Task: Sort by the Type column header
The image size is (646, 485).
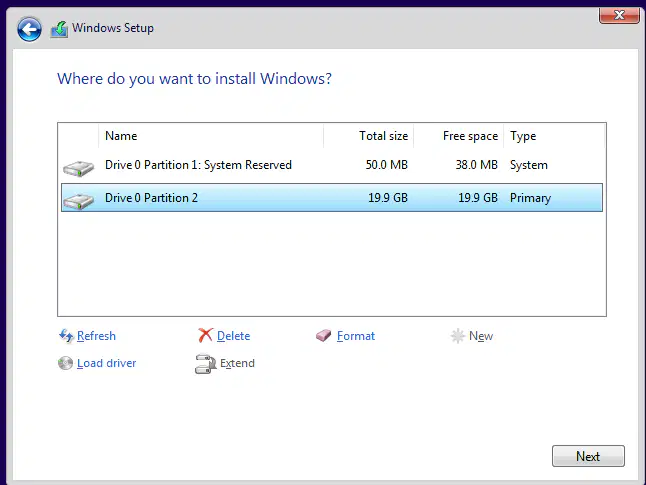Action: click(x=554, y=136)
